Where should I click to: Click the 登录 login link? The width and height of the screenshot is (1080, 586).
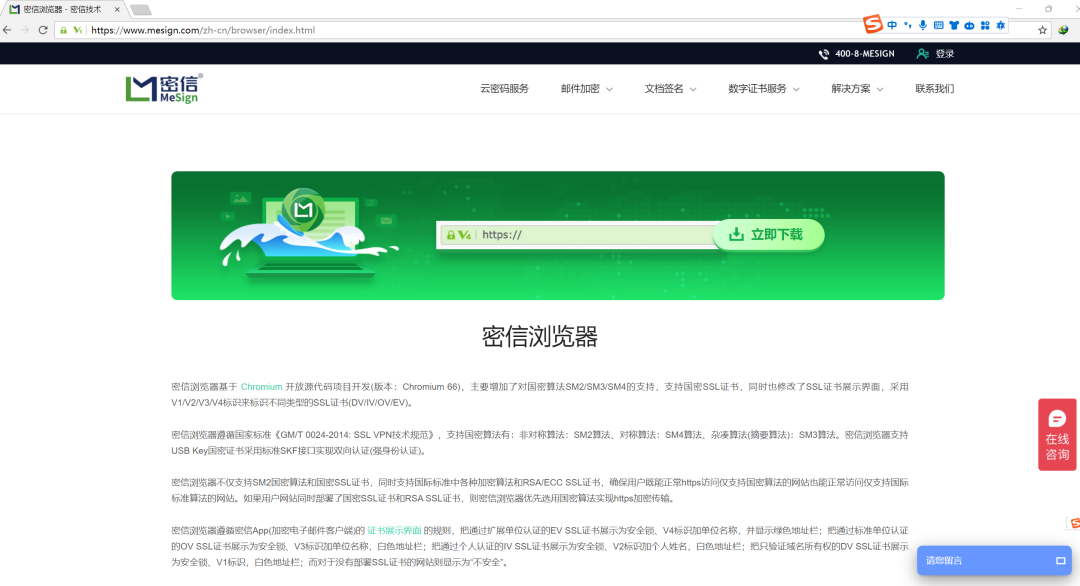click(945, 54)
